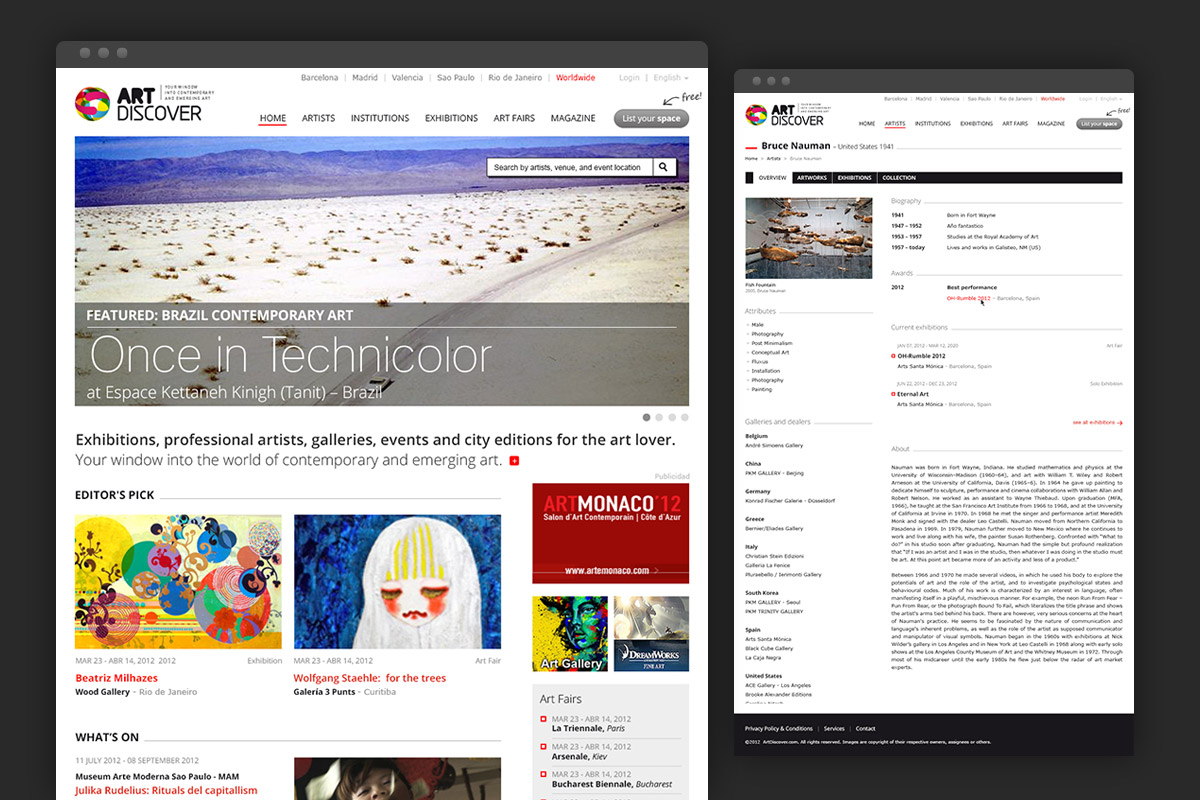
Task: Select Valencia city link in homepage window
Action: (407, 78)
